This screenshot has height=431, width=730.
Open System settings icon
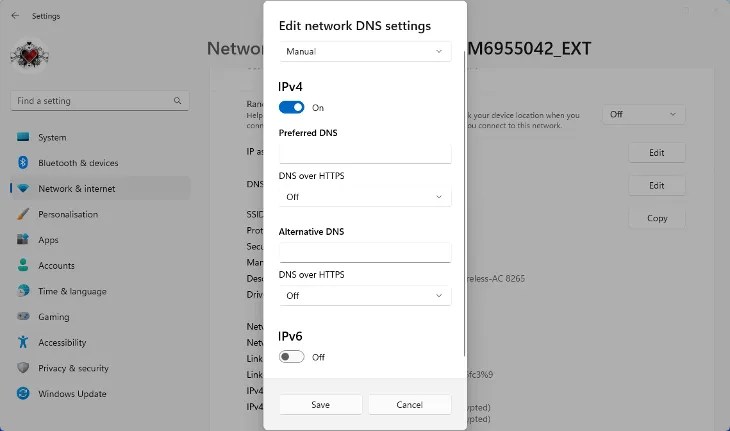coord(23,137)
